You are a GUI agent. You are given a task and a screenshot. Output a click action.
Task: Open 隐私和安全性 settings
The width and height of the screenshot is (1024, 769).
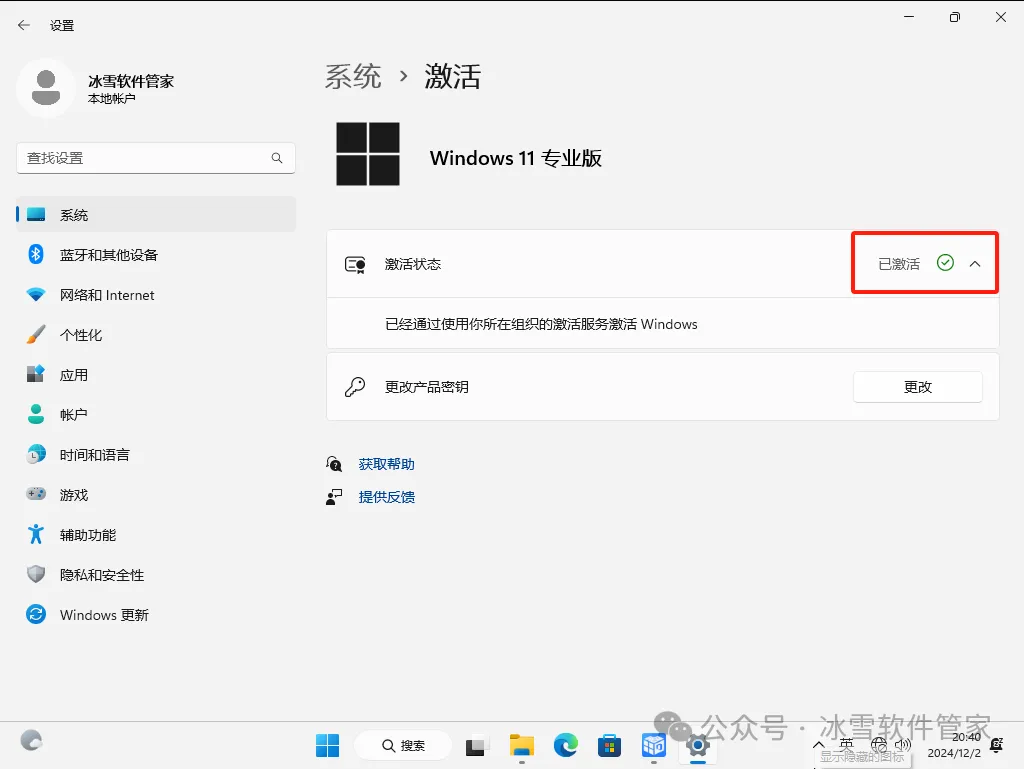155,575
